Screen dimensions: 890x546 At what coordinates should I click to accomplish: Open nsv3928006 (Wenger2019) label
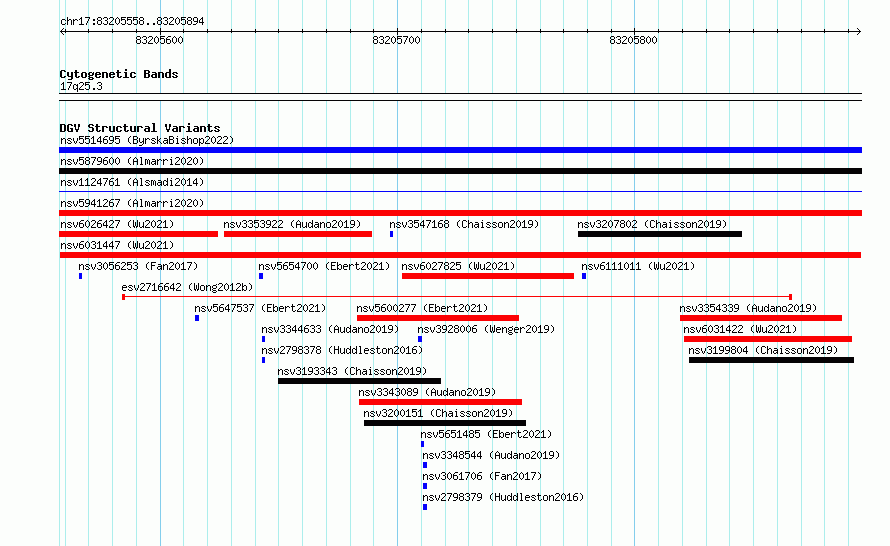486,329
